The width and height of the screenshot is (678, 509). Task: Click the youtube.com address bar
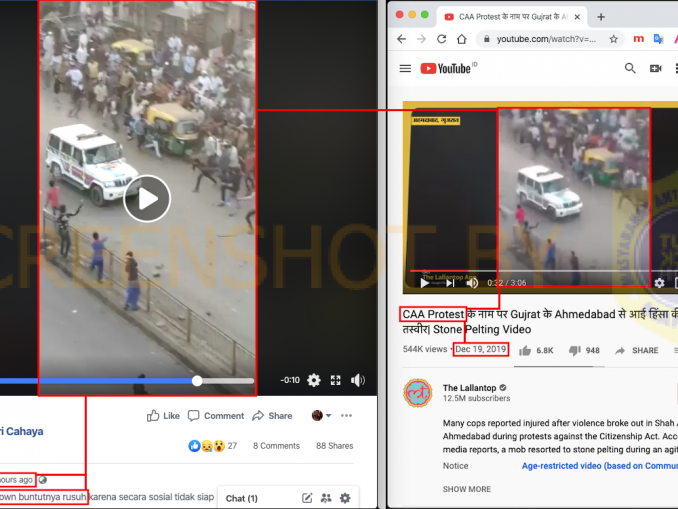546,39
